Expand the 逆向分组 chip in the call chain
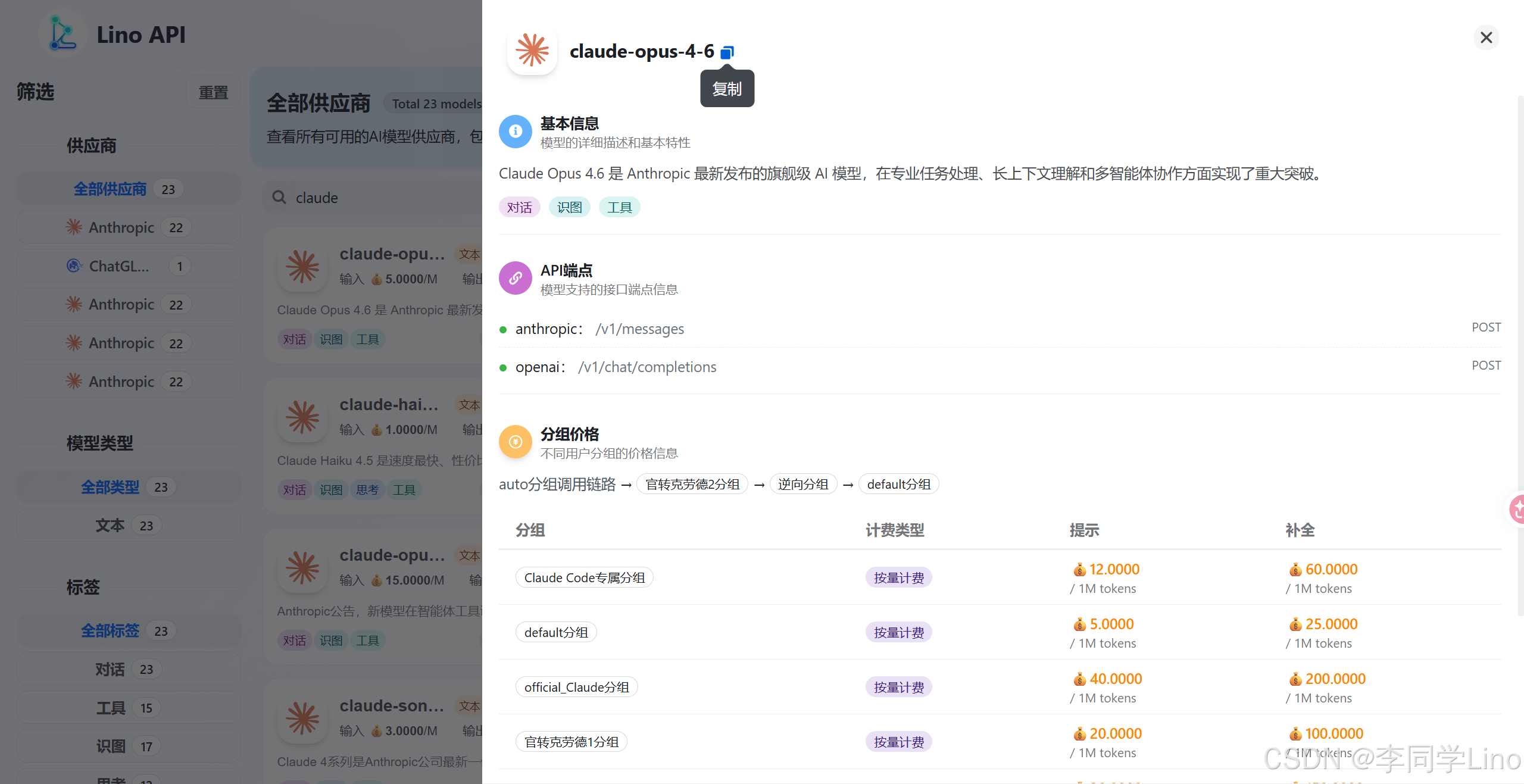Screen dimensions: 1524x784 click(x=803, y=484)
